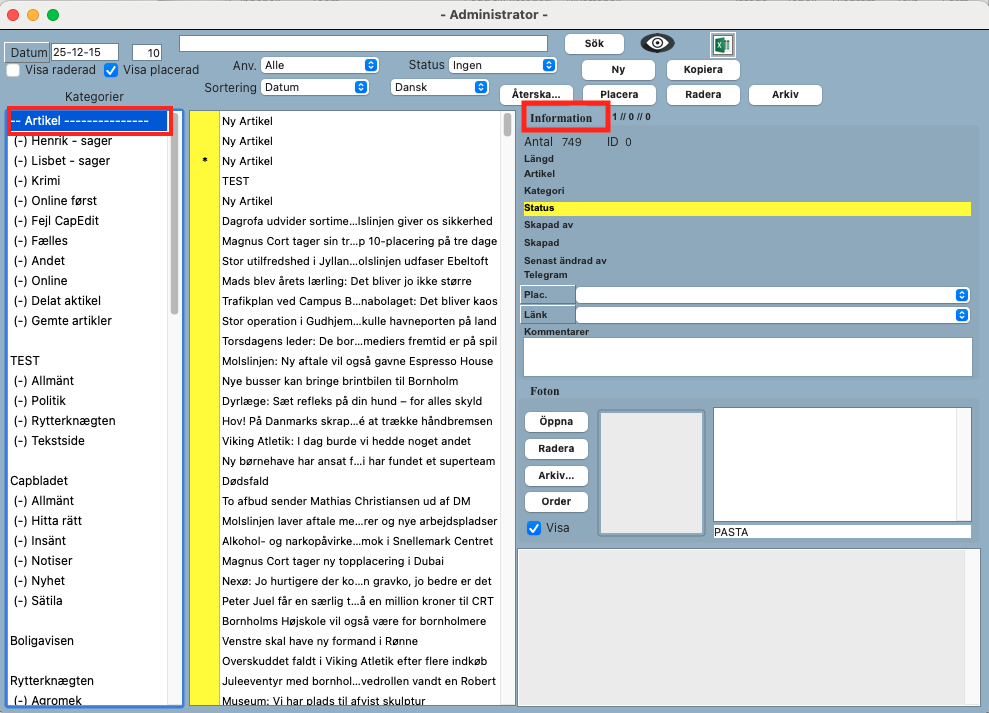Click the Kommentarer text field
The image size is (989, 713).
click(747, 356)
